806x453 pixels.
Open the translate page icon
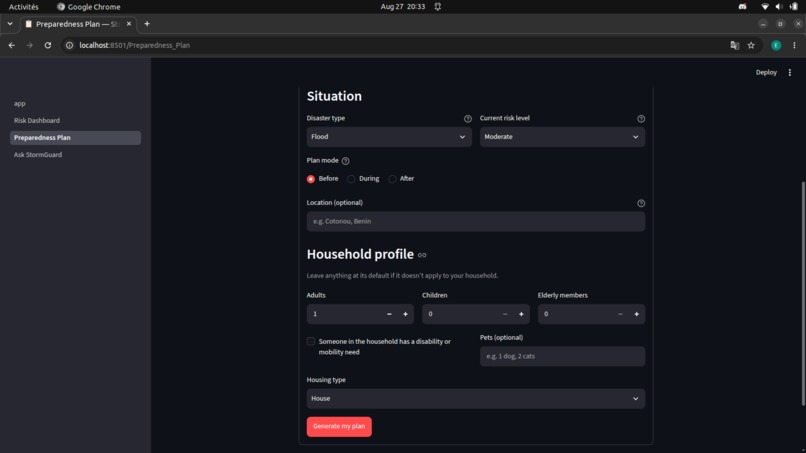735,45
